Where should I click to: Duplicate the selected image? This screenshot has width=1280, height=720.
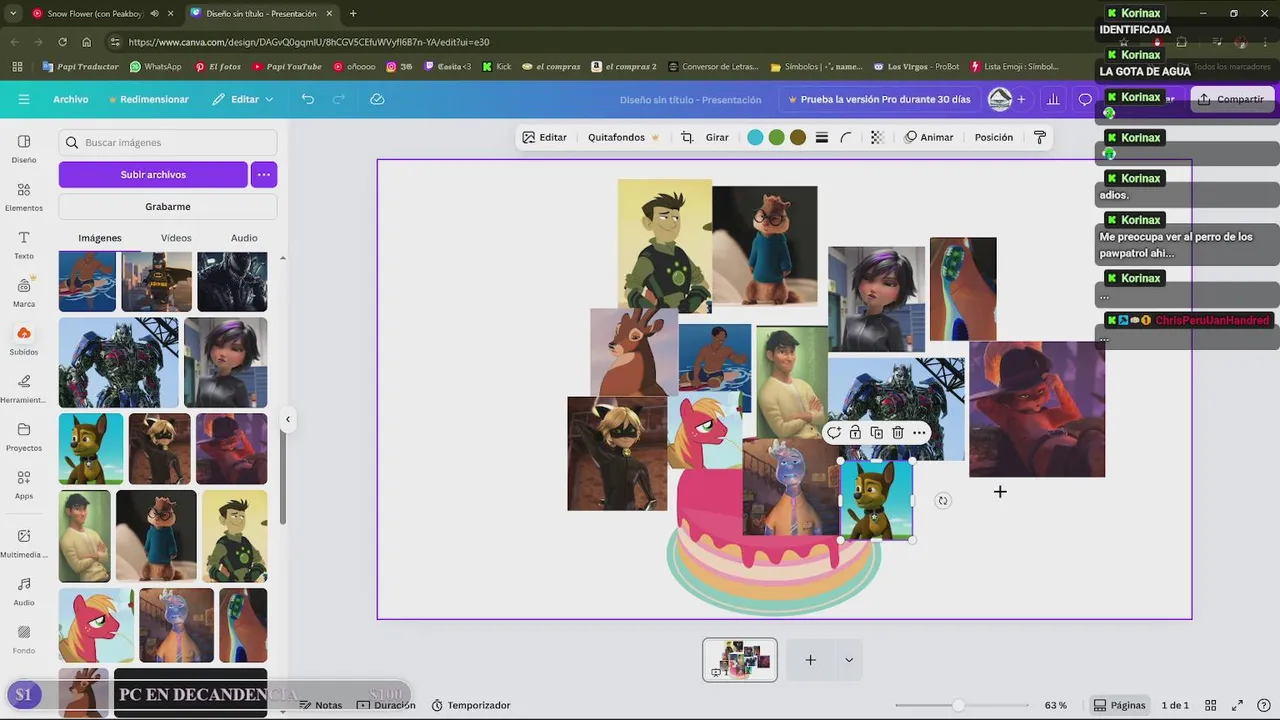876,433
